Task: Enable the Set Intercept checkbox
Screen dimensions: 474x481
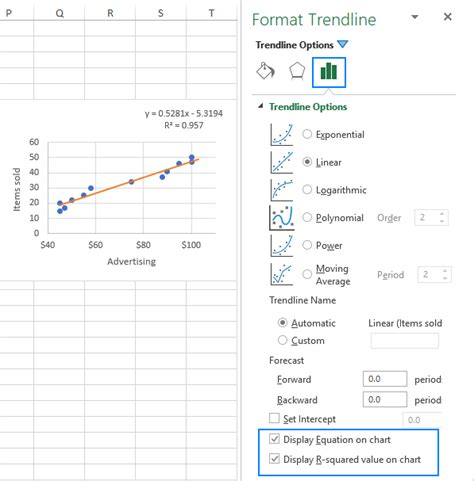Action: [x=274, y=418]
